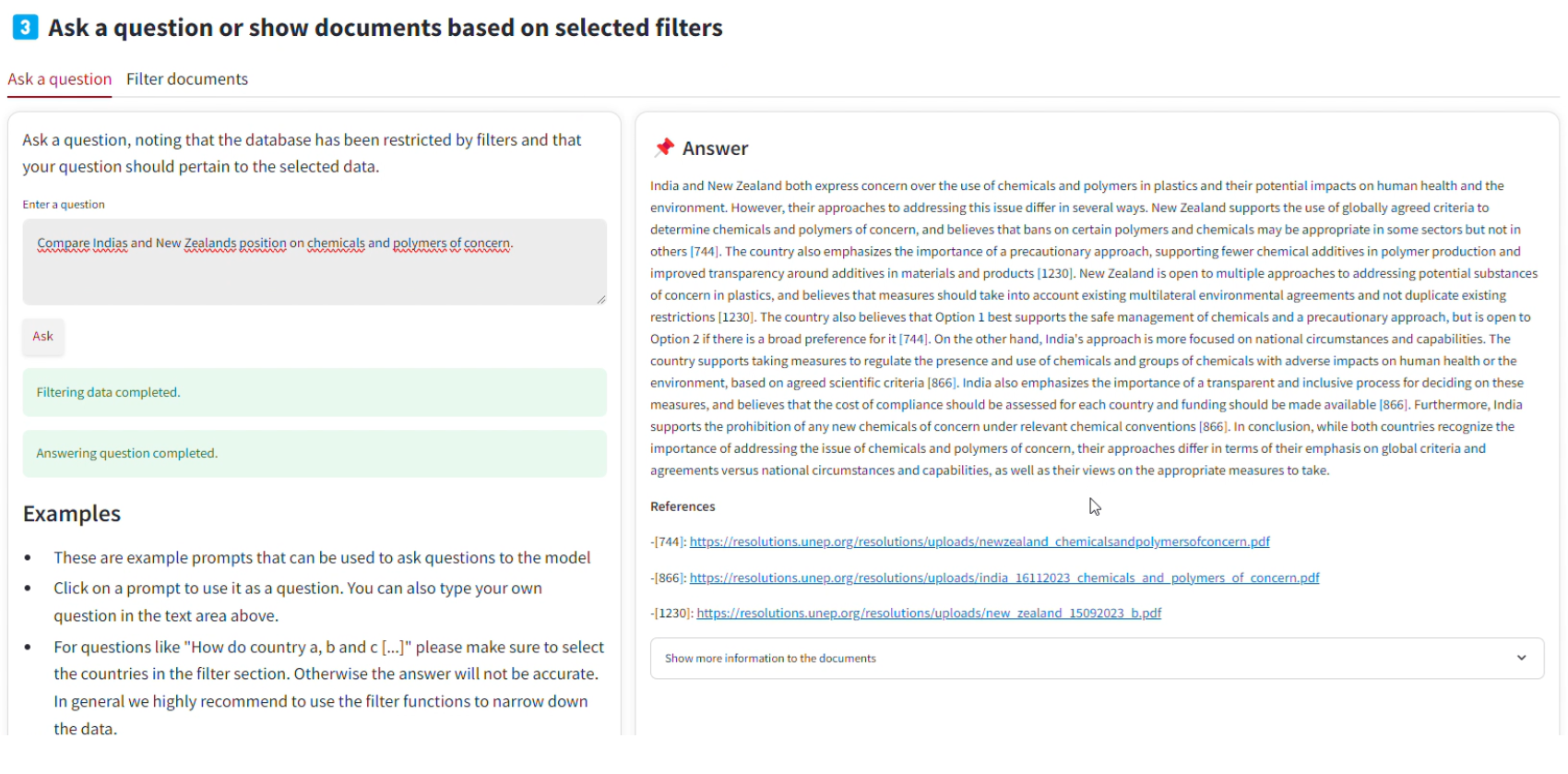Viewport: 1568px width, 774px height.
Task: Click inside the question text area
Action: (x=315, y=262)
